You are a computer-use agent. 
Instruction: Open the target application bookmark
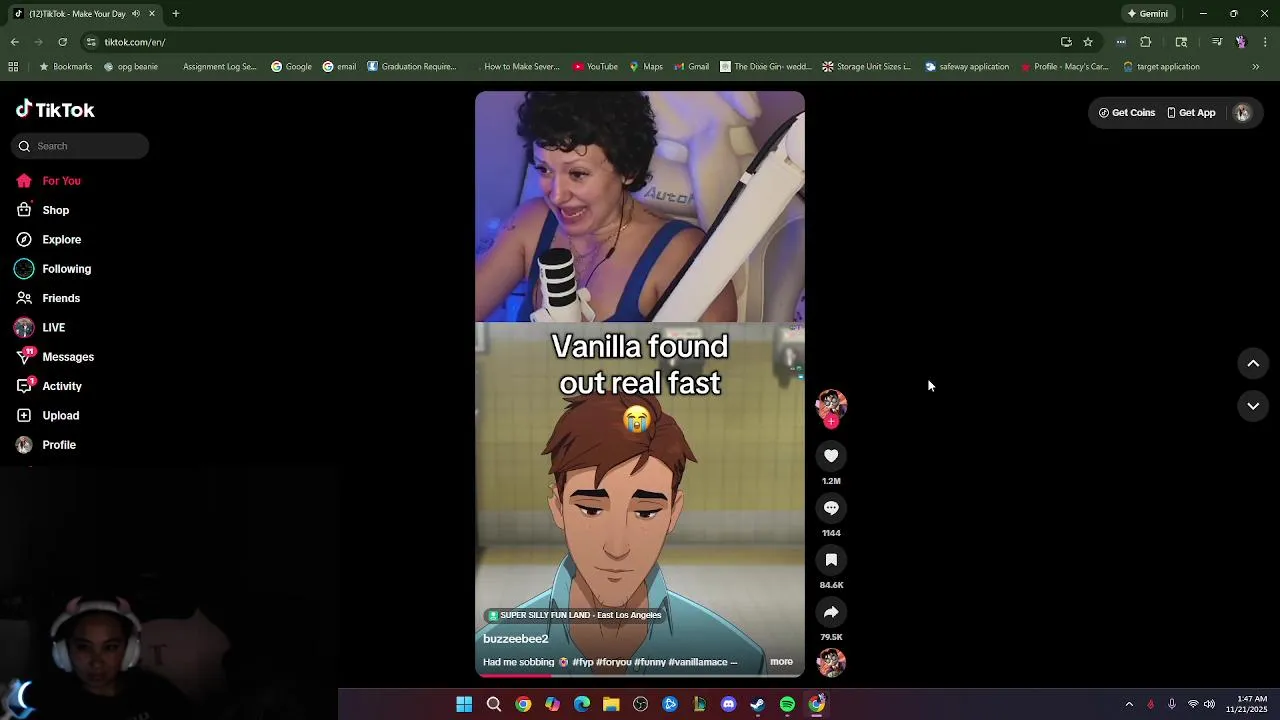(1161, 67)
